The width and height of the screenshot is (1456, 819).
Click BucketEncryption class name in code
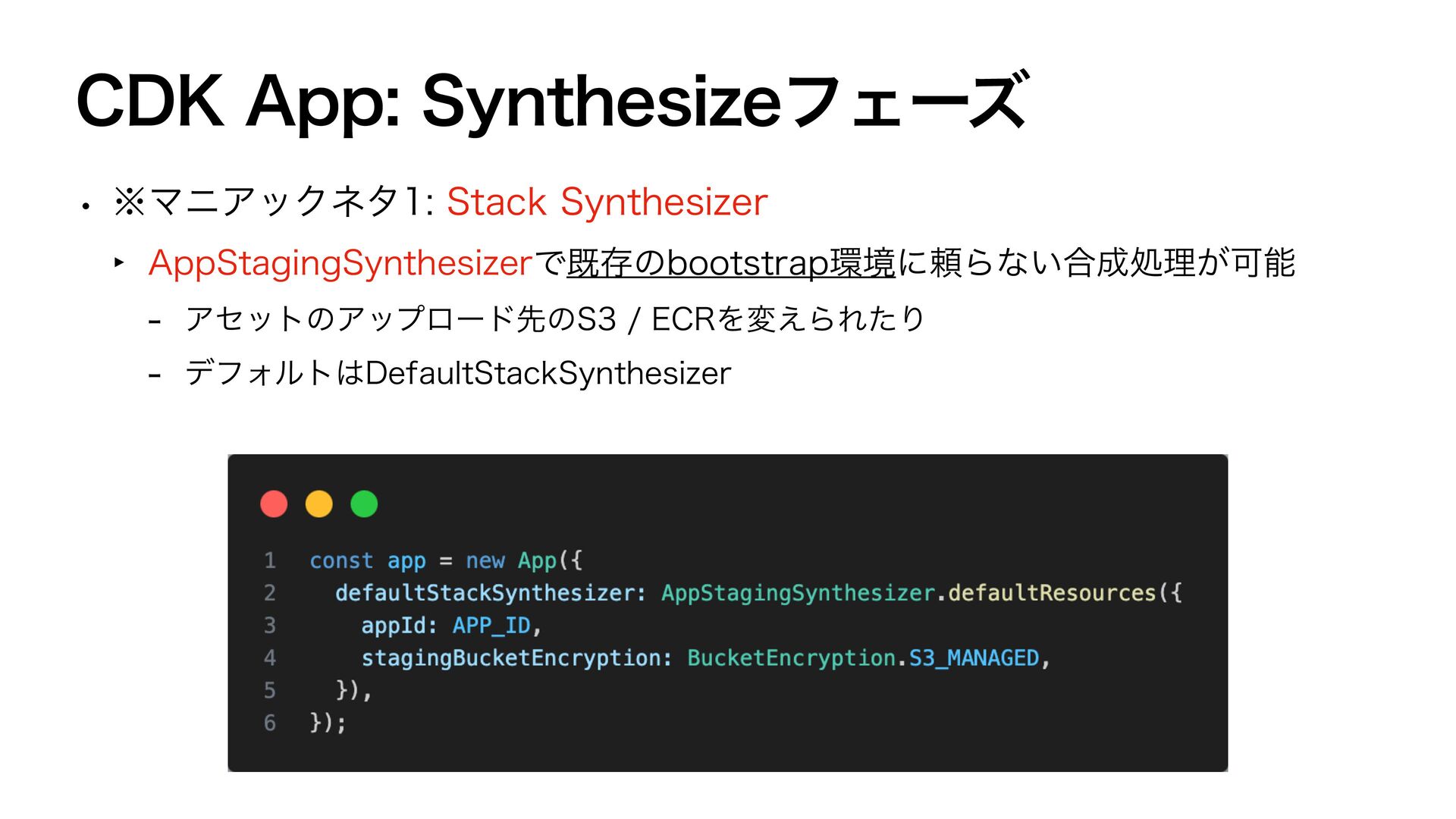[x=792, y=658]
